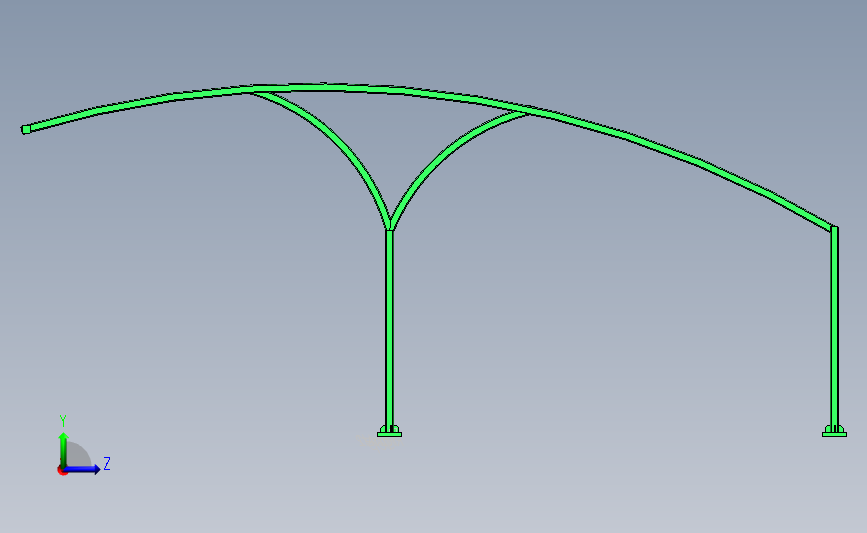The height and width of the screenshot is (533, 867).
Task: Select the right column base plate
Action: (x=834, y=434)
